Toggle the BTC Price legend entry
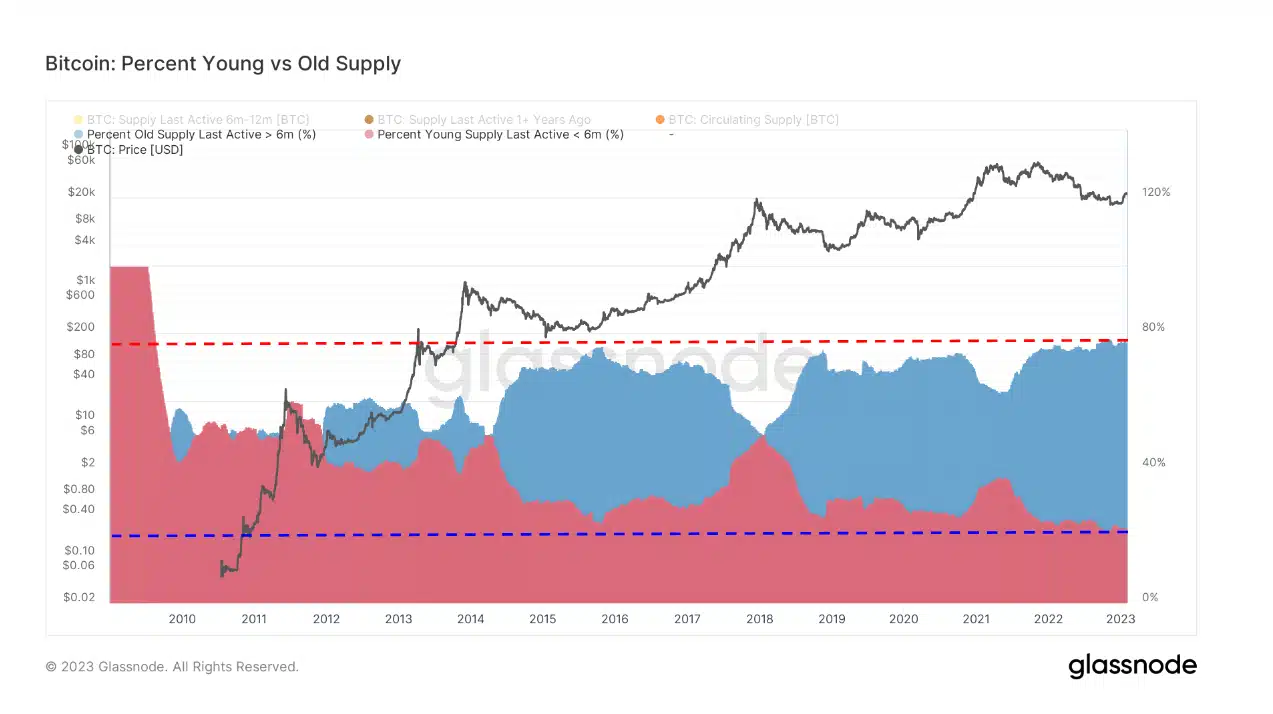This screenshot has width=1273, height=714. coord(134,150)
